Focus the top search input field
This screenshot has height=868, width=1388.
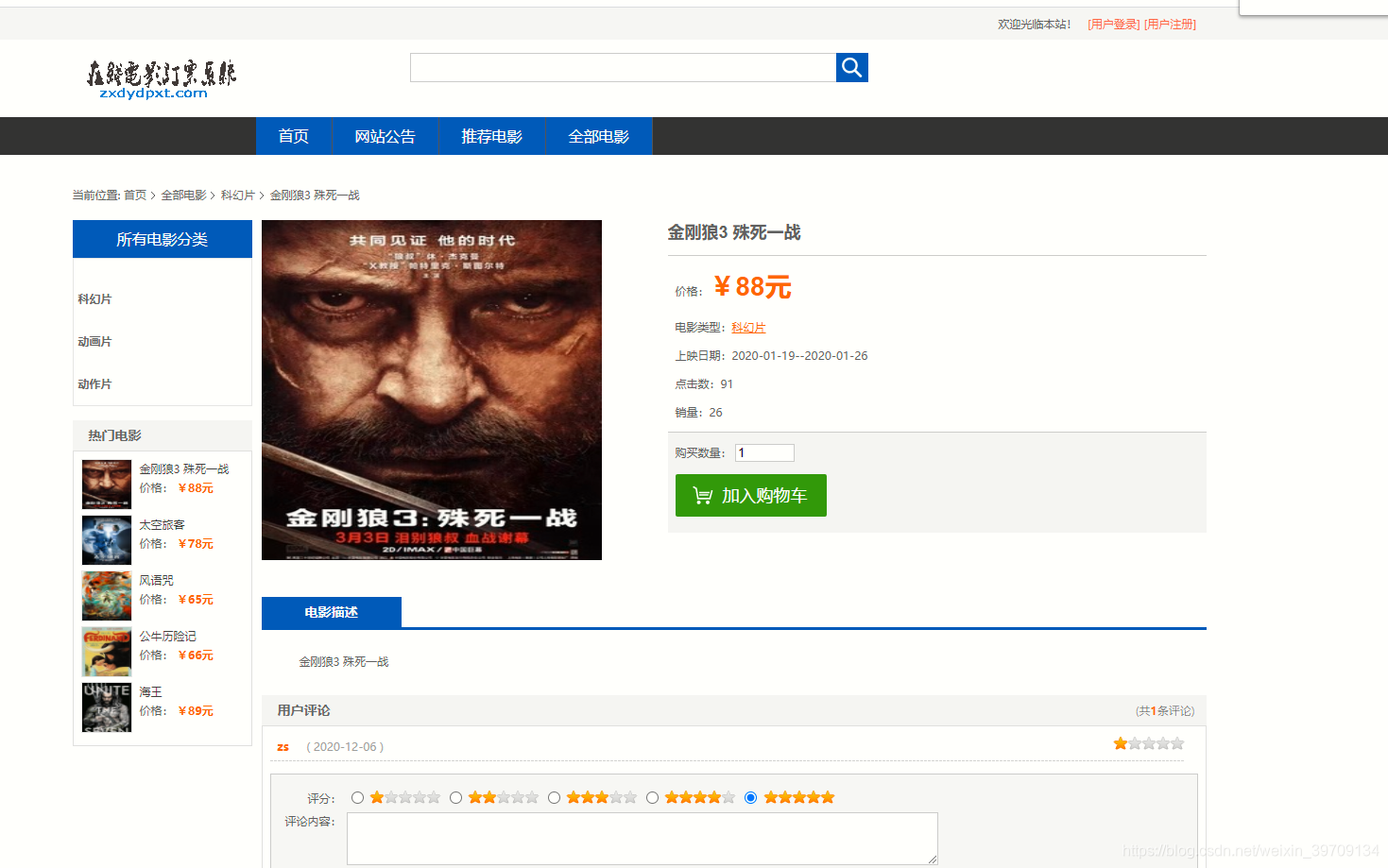pos(623,67)
